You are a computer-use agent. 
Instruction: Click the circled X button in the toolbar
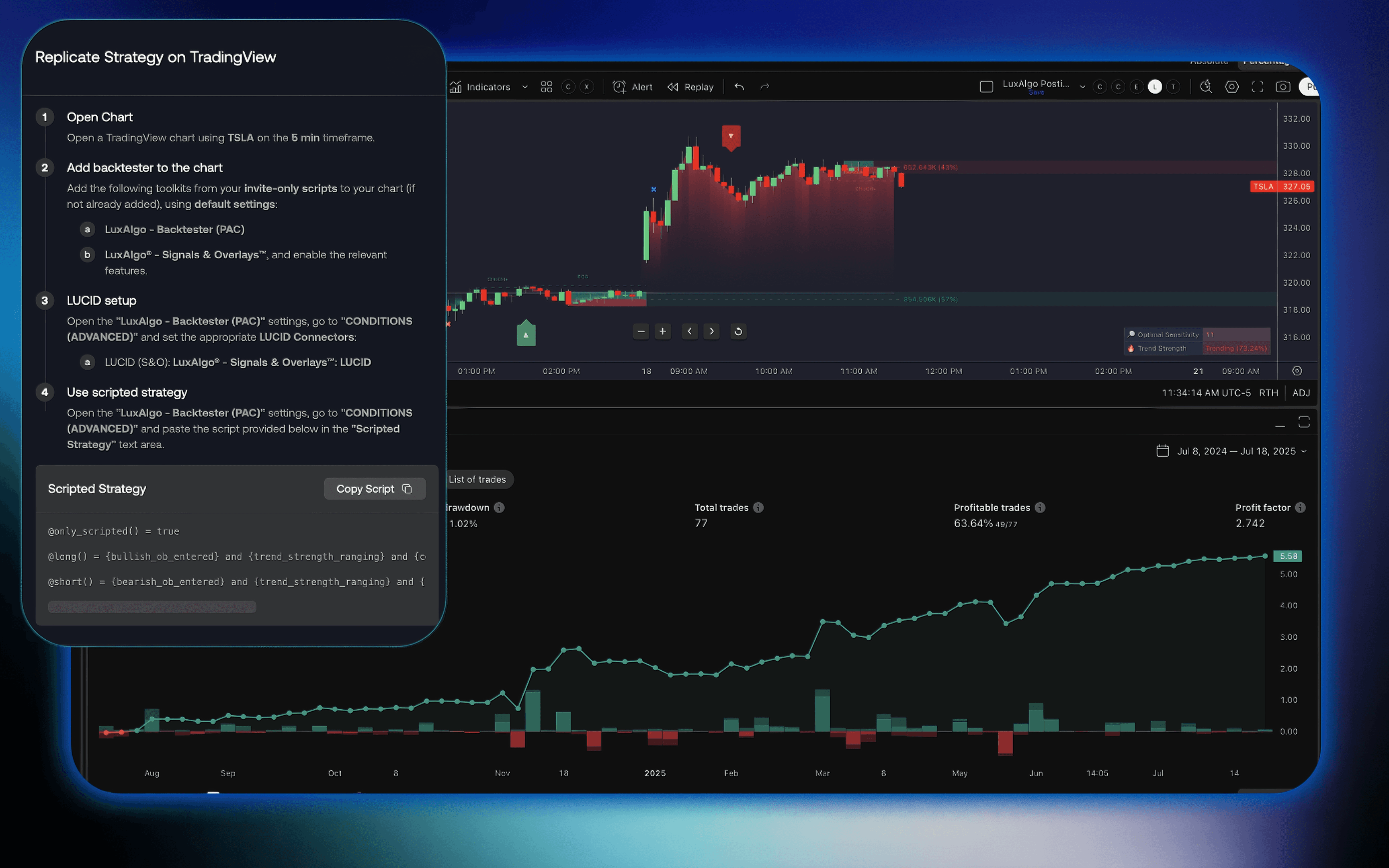pos(587,87)
